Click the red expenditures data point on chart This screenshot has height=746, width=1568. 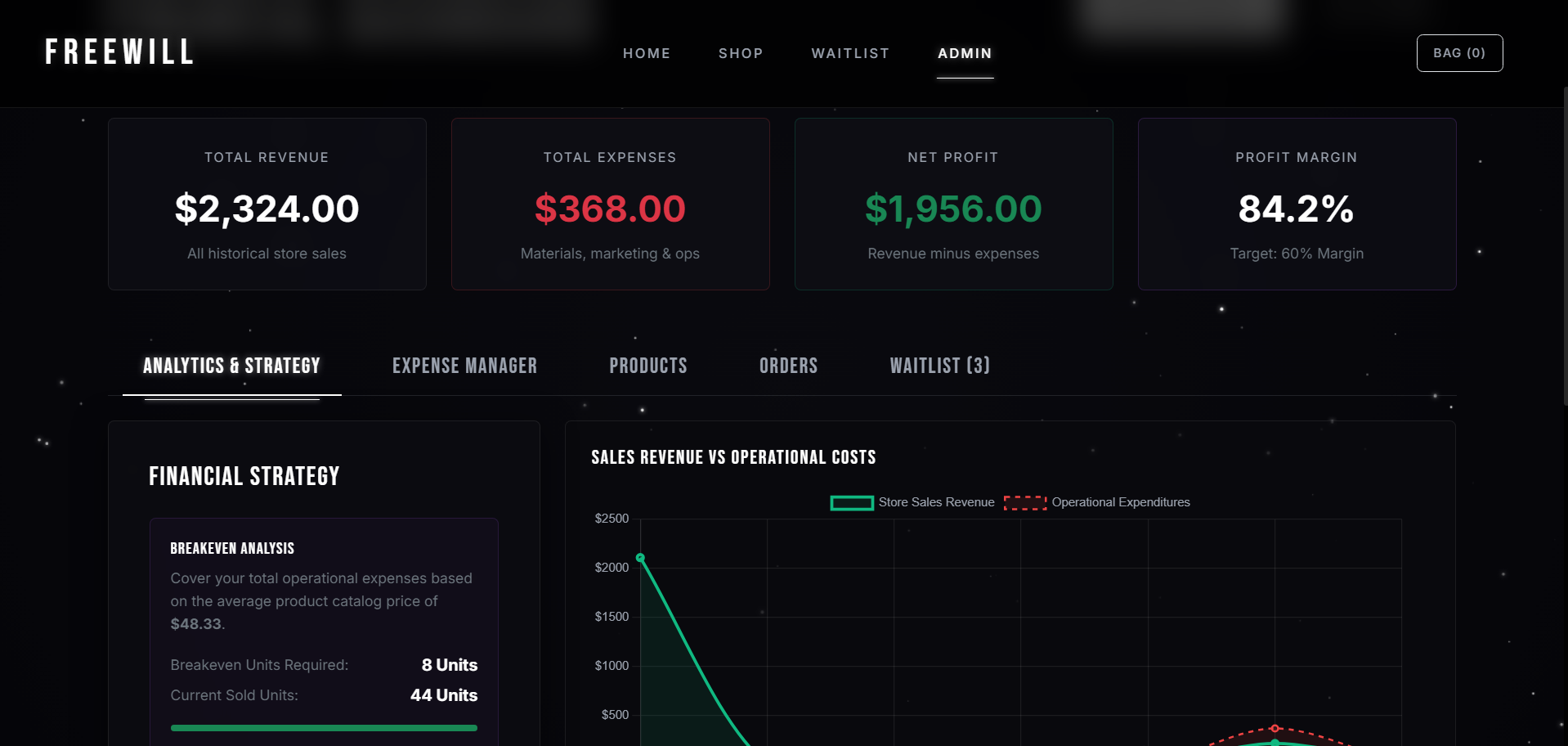coord(1275,728)
